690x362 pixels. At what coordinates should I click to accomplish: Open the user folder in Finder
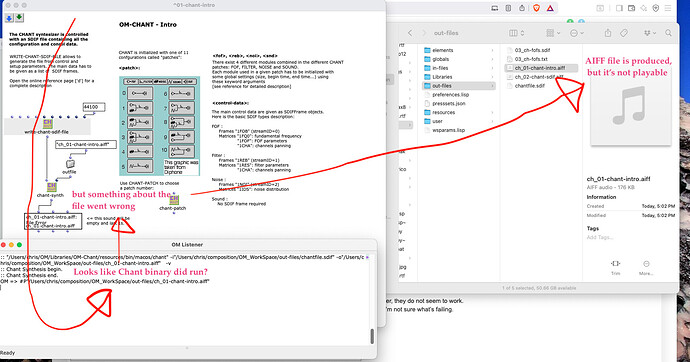pos(437,121)
